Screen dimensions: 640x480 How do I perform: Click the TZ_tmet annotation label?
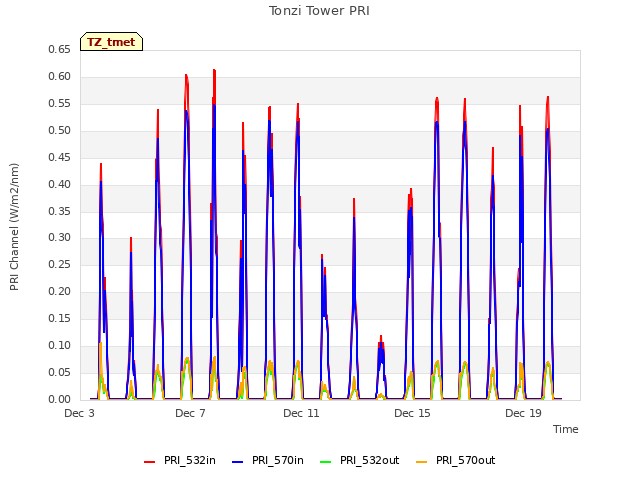(x=111, y=42)
